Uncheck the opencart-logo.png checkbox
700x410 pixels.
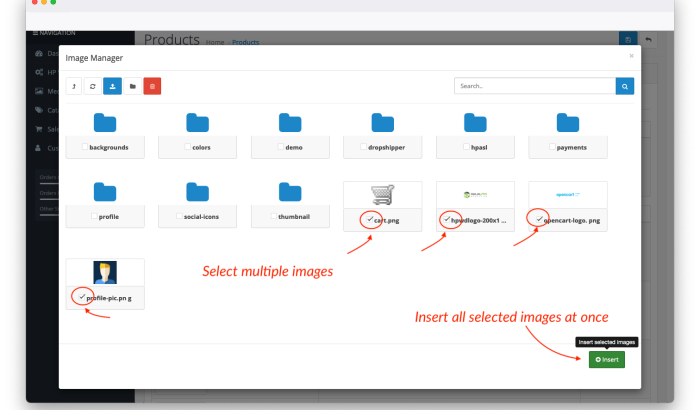[539, 219]
